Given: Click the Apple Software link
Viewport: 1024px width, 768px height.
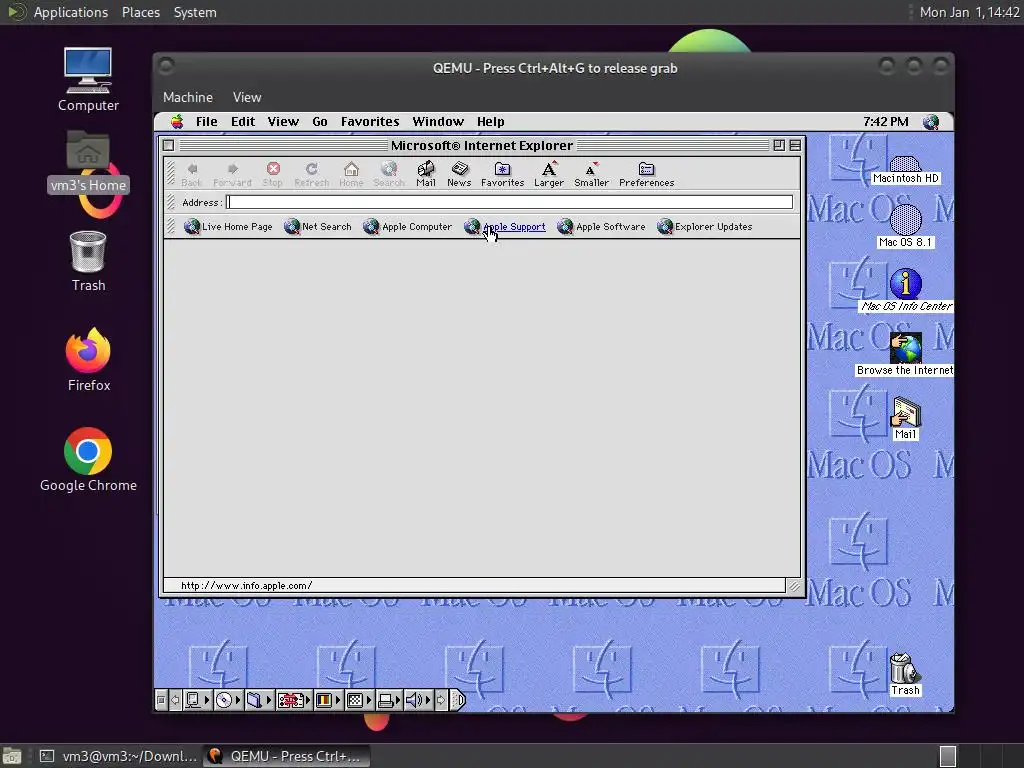Looking at the screenshot, I should (601, 227).
